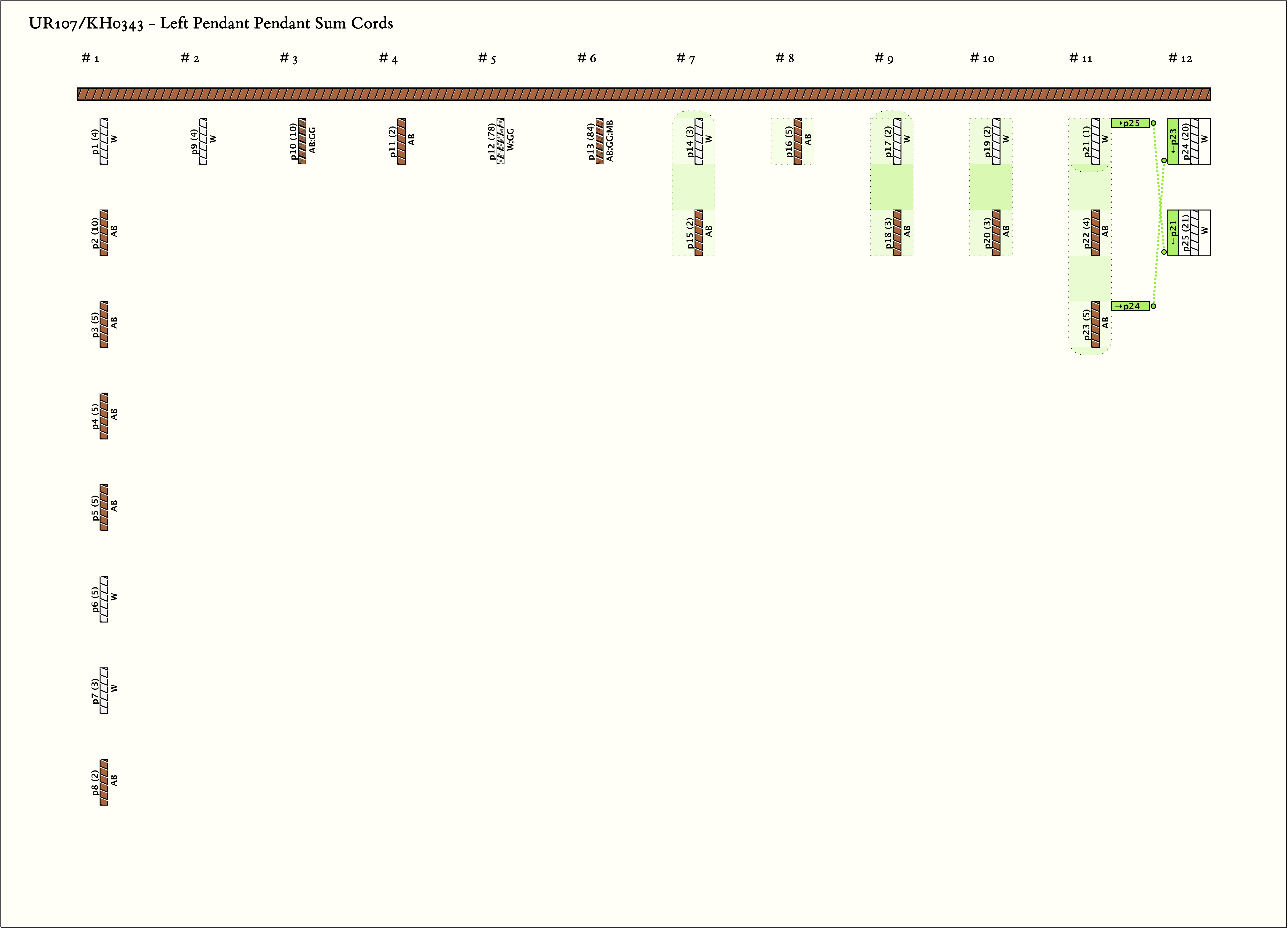Click the p1 white pendant cord
The width and height of the screenshot is (1288, 928).
pos(104,141)
